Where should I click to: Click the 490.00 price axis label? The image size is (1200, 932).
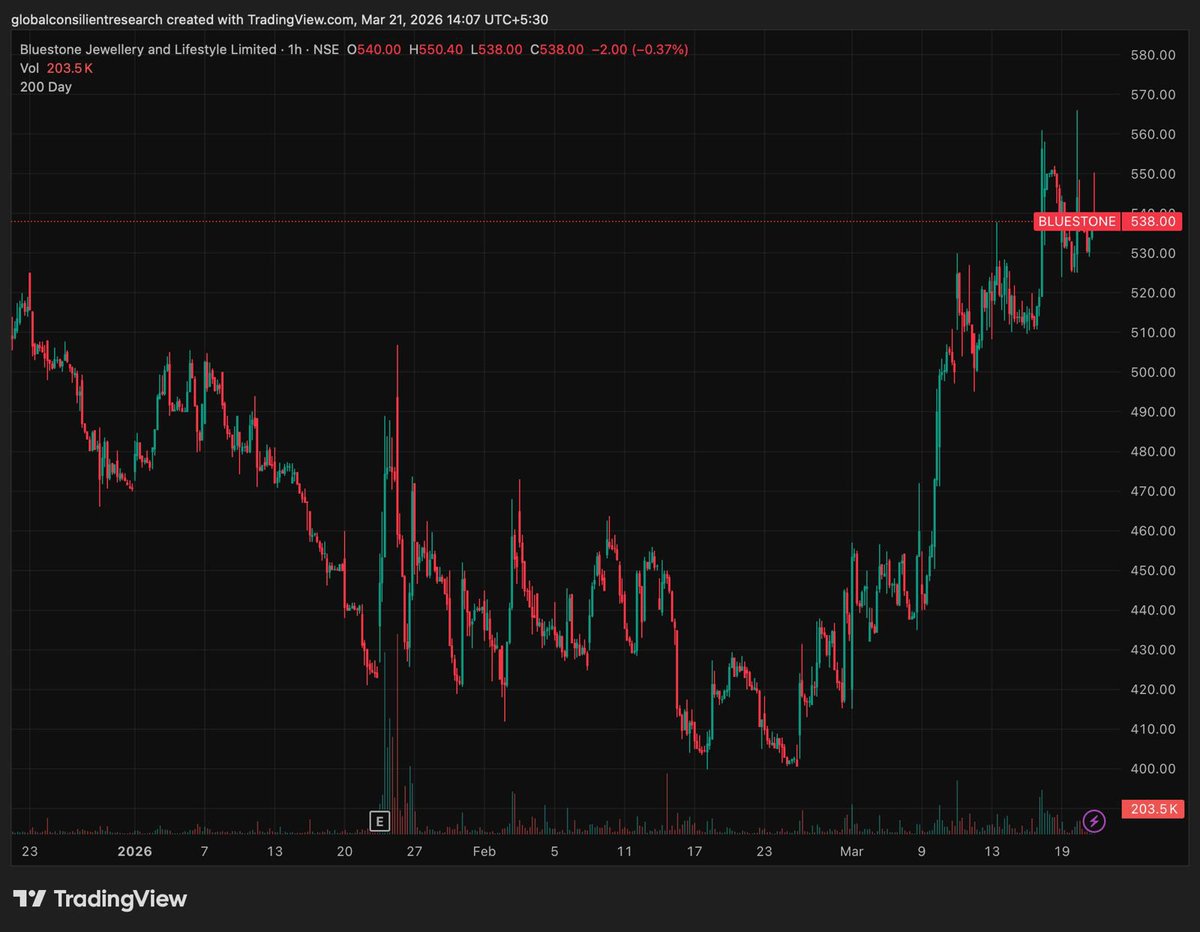click(1152, 412)
